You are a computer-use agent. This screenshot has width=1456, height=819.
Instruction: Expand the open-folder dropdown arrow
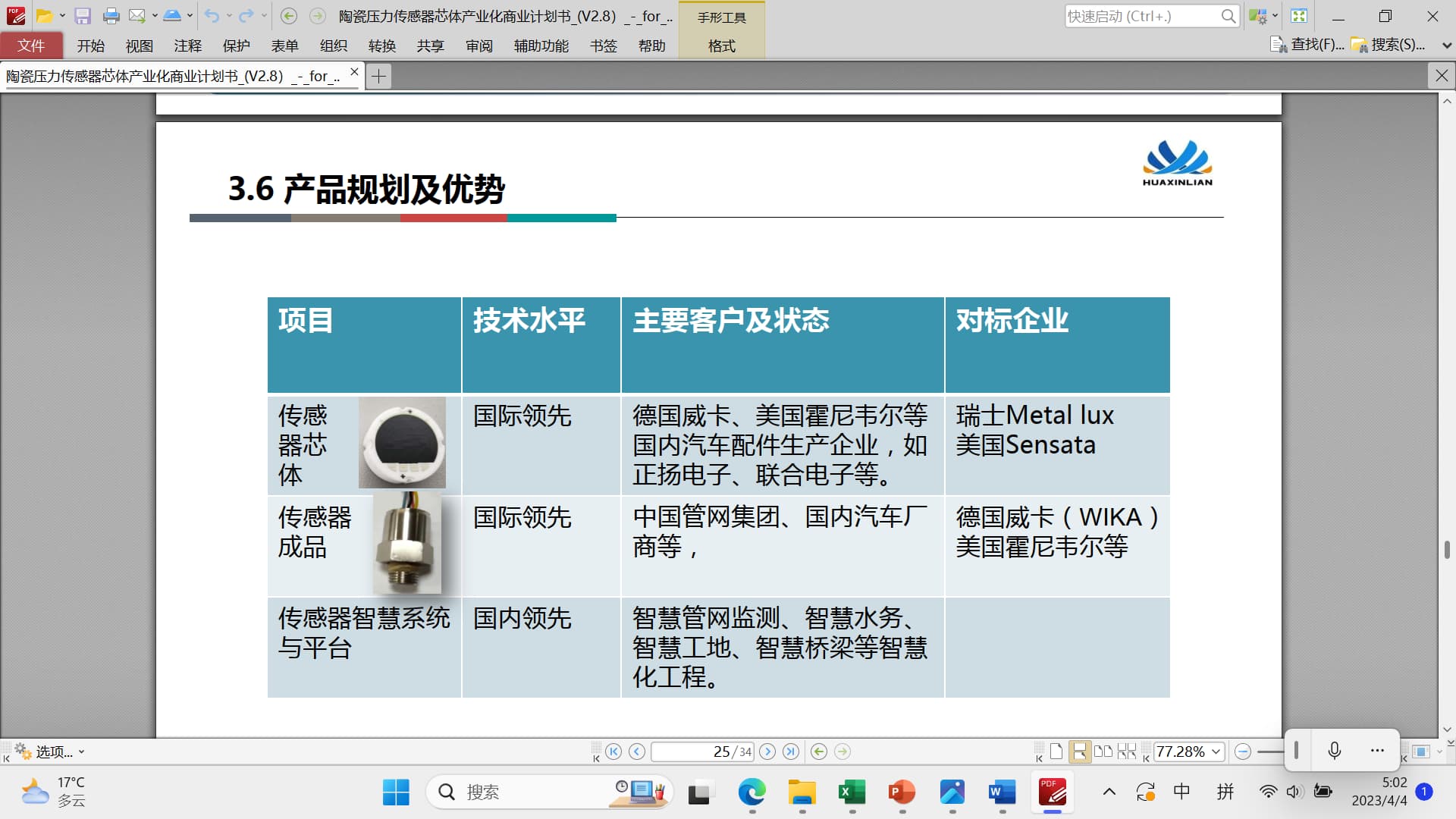click(62, 16)
